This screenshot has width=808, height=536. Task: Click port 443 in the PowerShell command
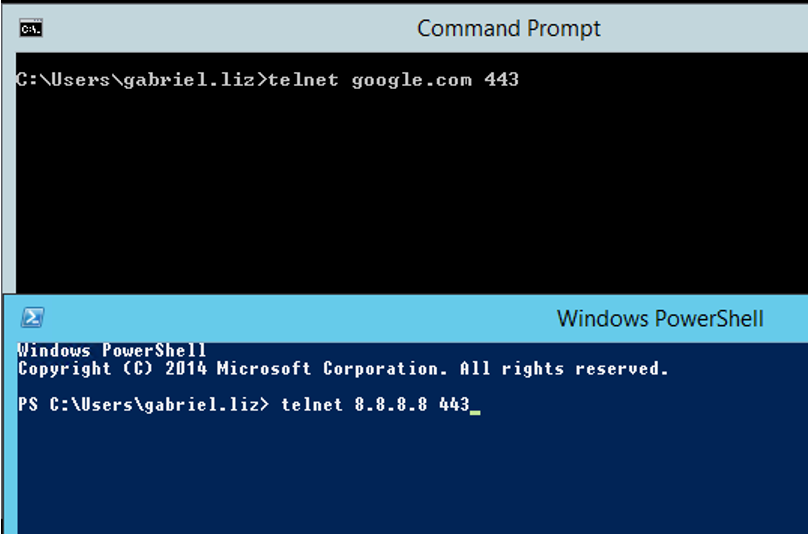[454, 405]
